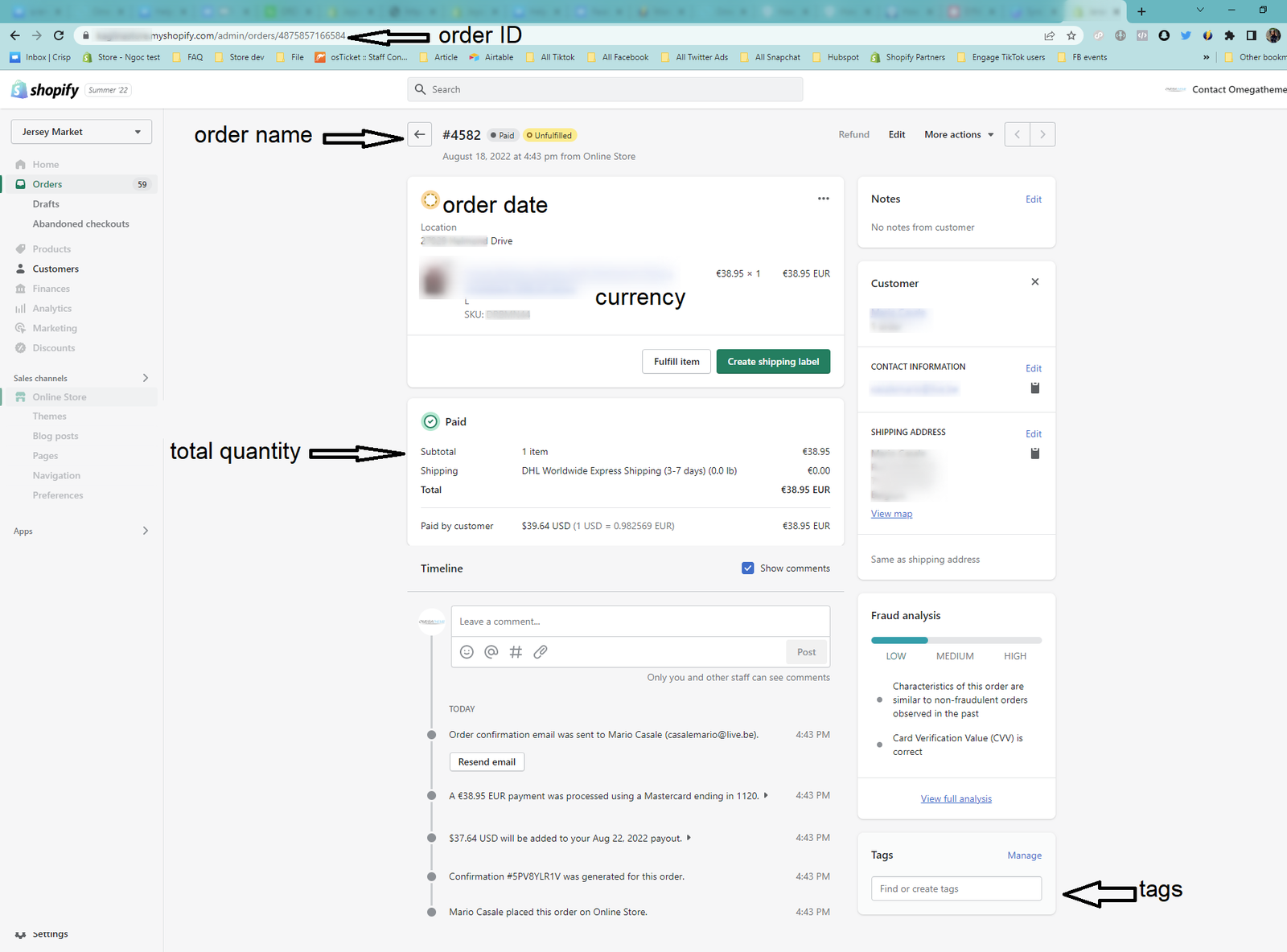The height and width of the screenshot is (952, 1287).
Task: Click the hashtag icon under comment field
Action: 516,652
